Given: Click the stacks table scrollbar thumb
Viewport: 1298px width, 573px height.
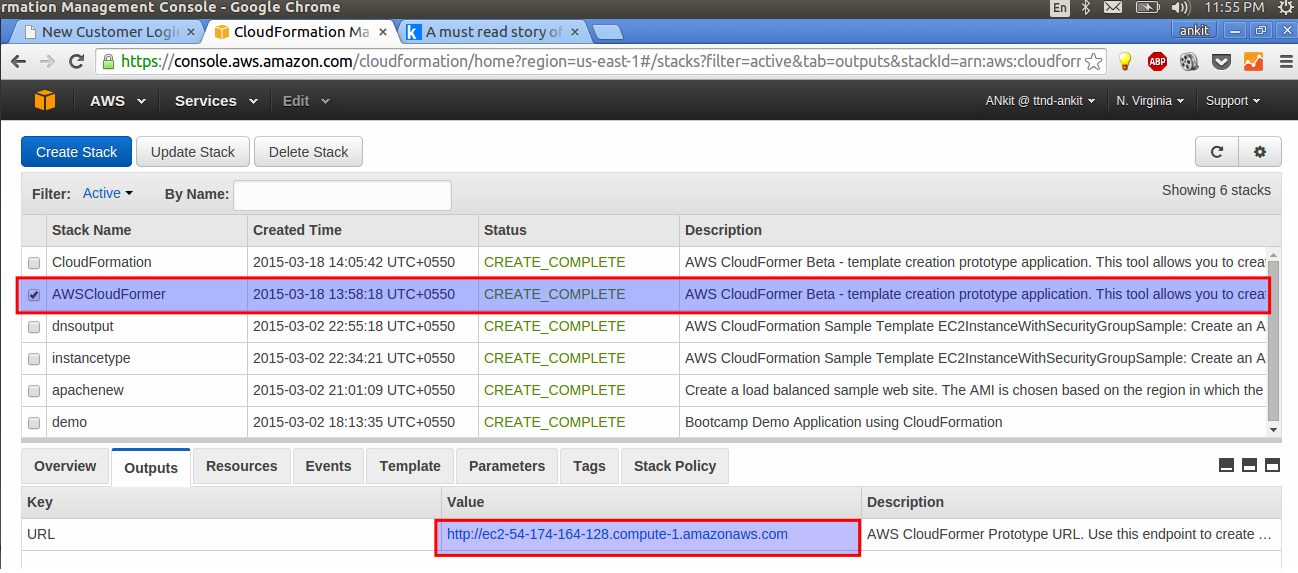Looking at the screenshot, I should 1273,339.
